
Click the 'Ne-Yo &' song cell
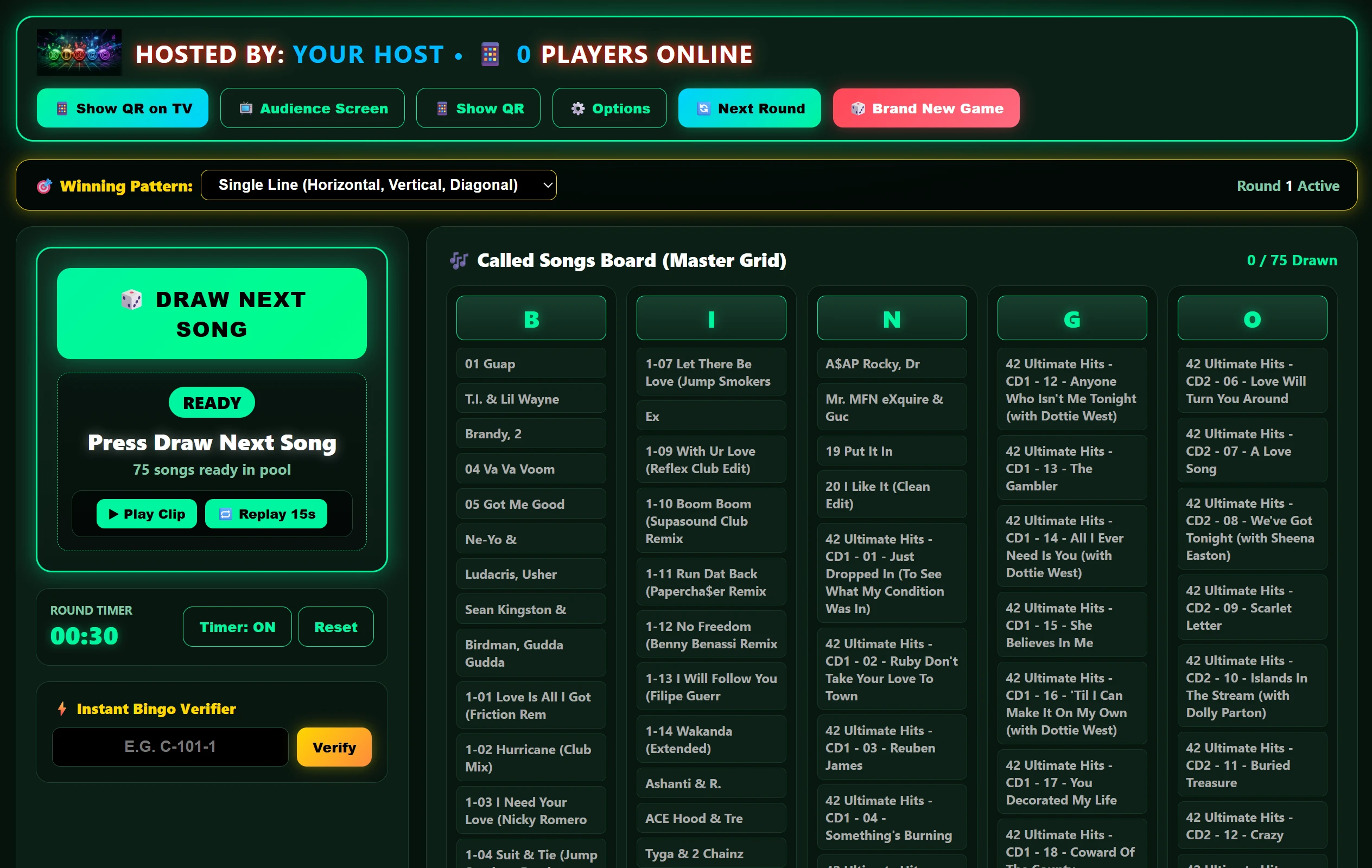(x=531, y=539)
